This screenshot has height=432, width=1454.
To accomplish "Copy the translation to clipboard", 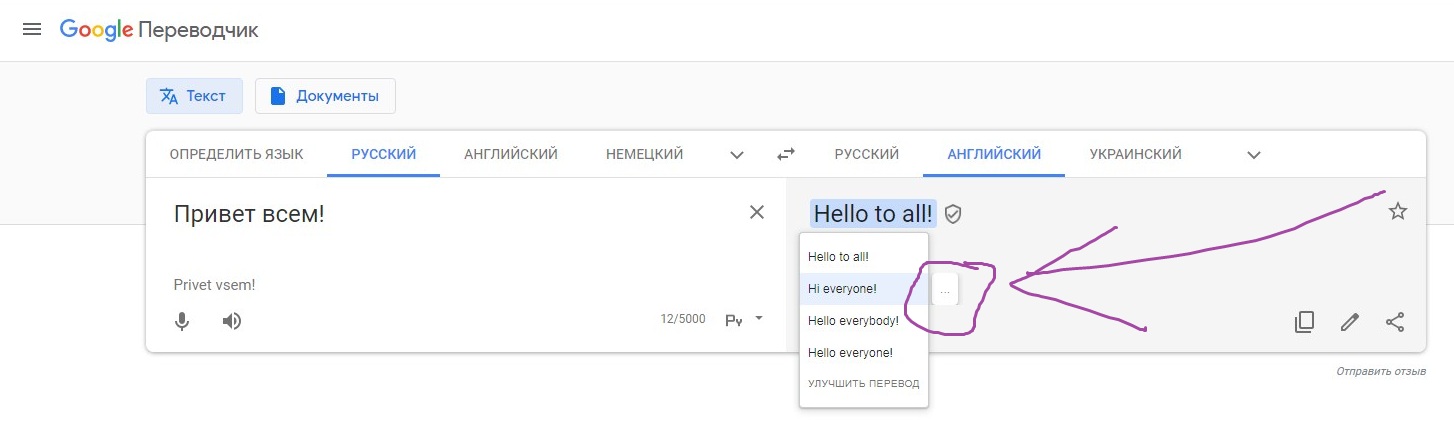I will pos(1304,322).
